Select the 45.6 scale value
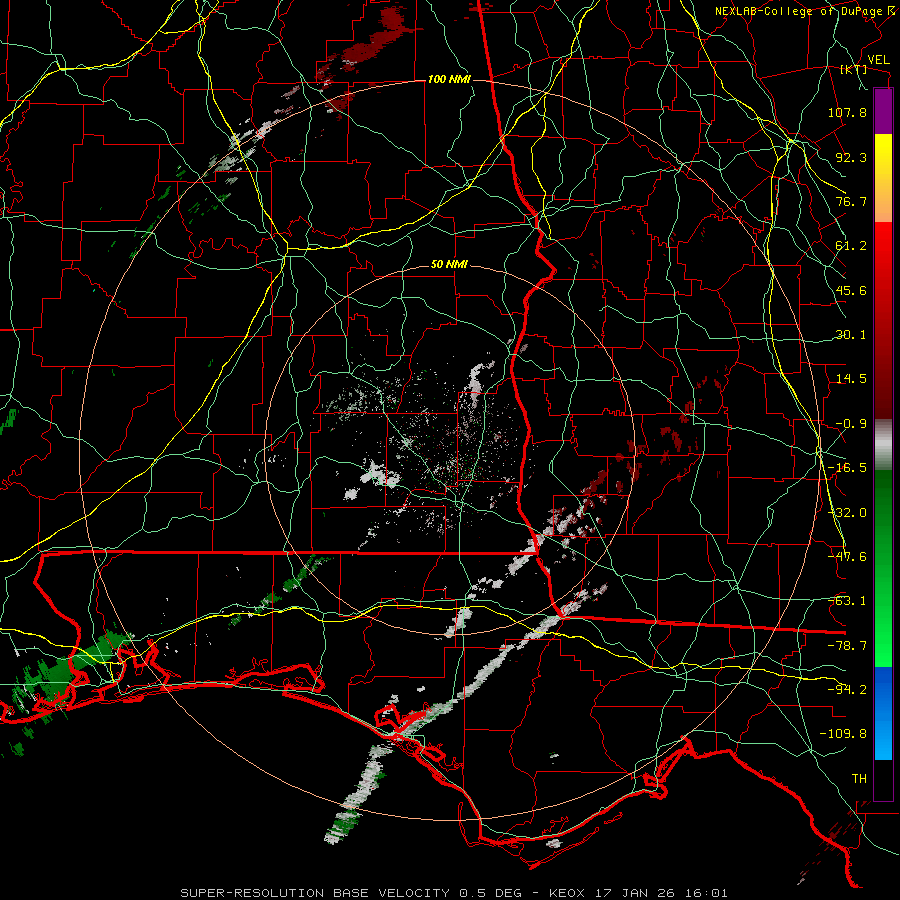The height and width of the screenshot is (900, 900). click(851, 290)
